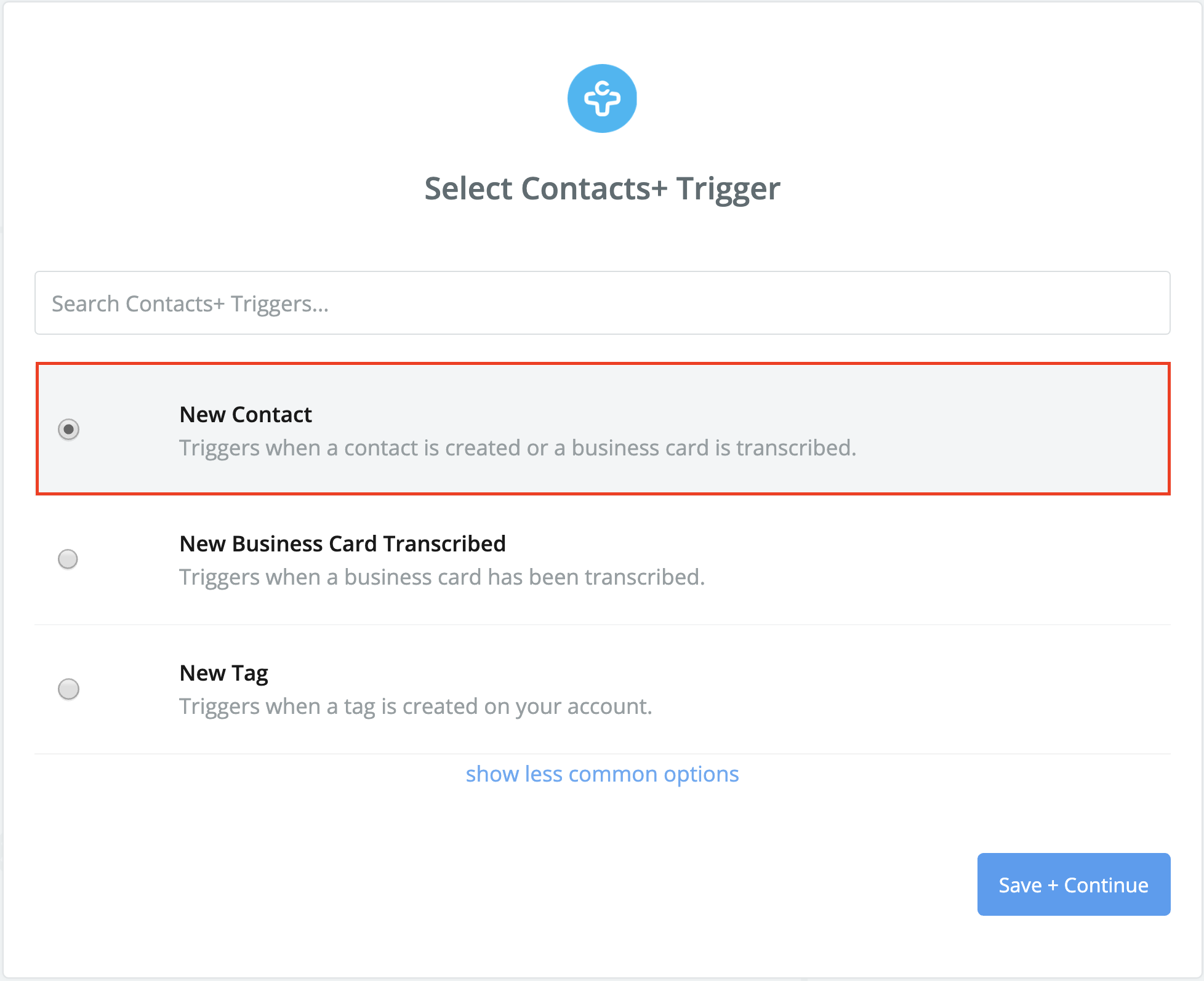Choose the New Business Card Transcribed radio button
This screenshot has height=981, width=1204.
point(68,559)
